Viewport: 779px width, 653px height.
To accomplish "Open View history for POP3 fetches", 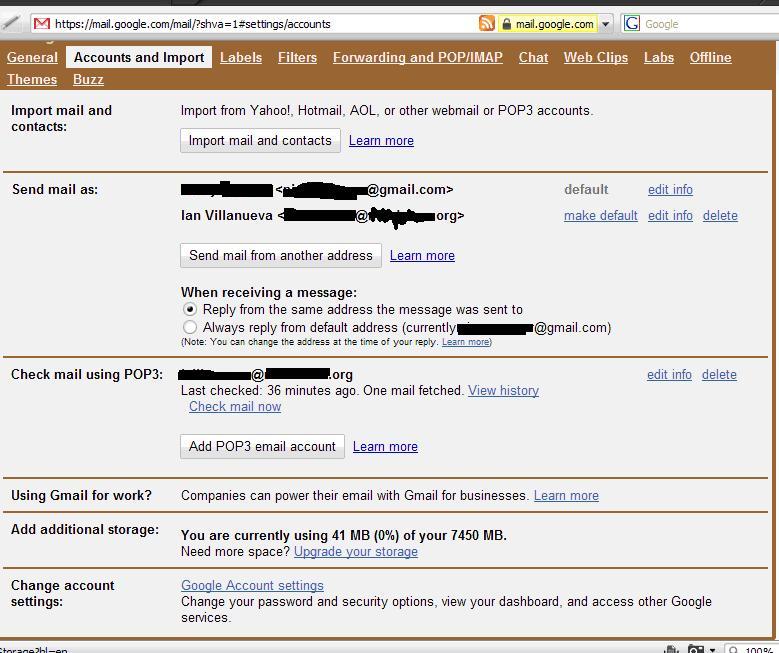I will [x=503, y=391].
